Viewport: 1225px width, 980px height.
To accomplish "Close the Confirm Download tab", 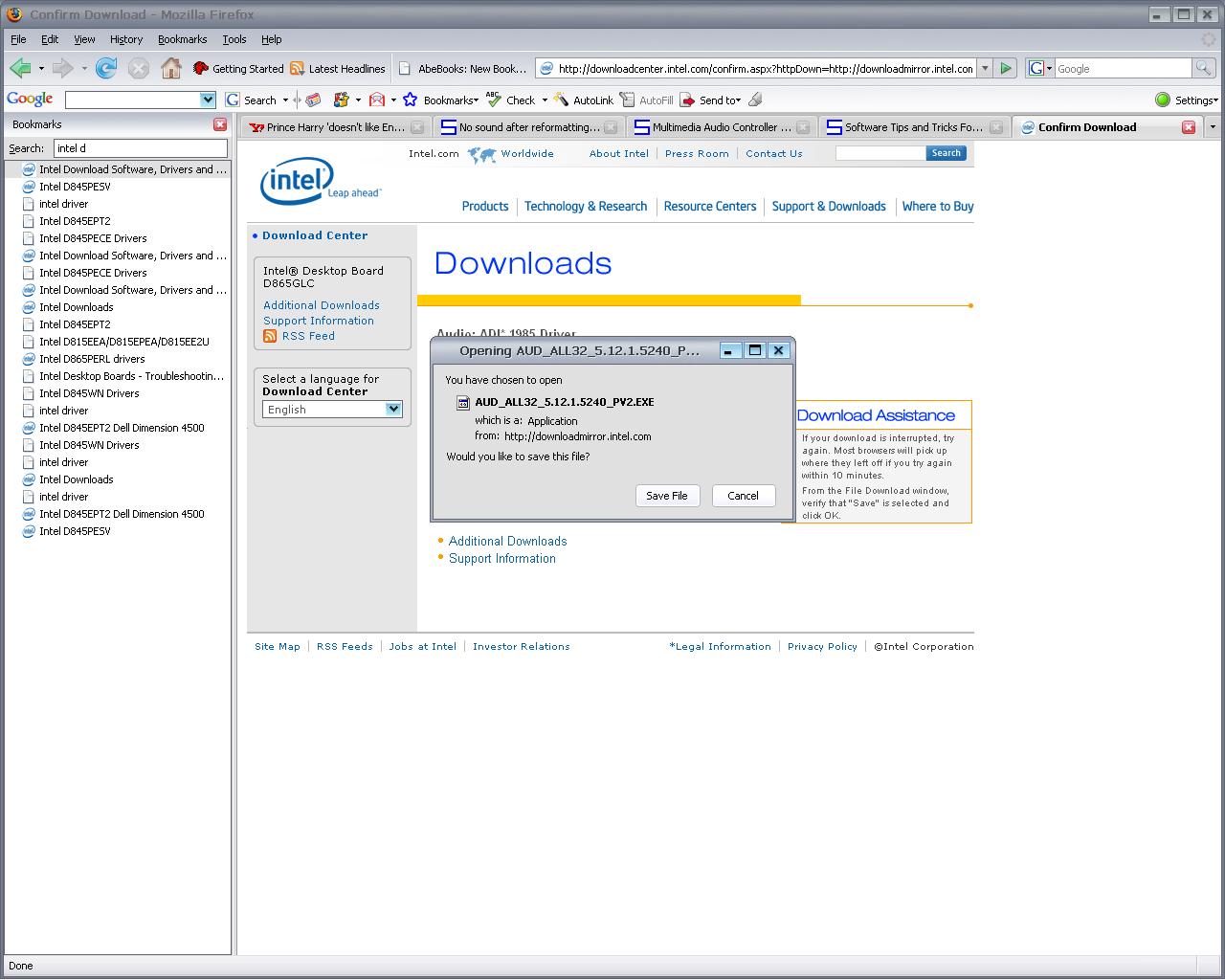I will (x=1189, y=127).
